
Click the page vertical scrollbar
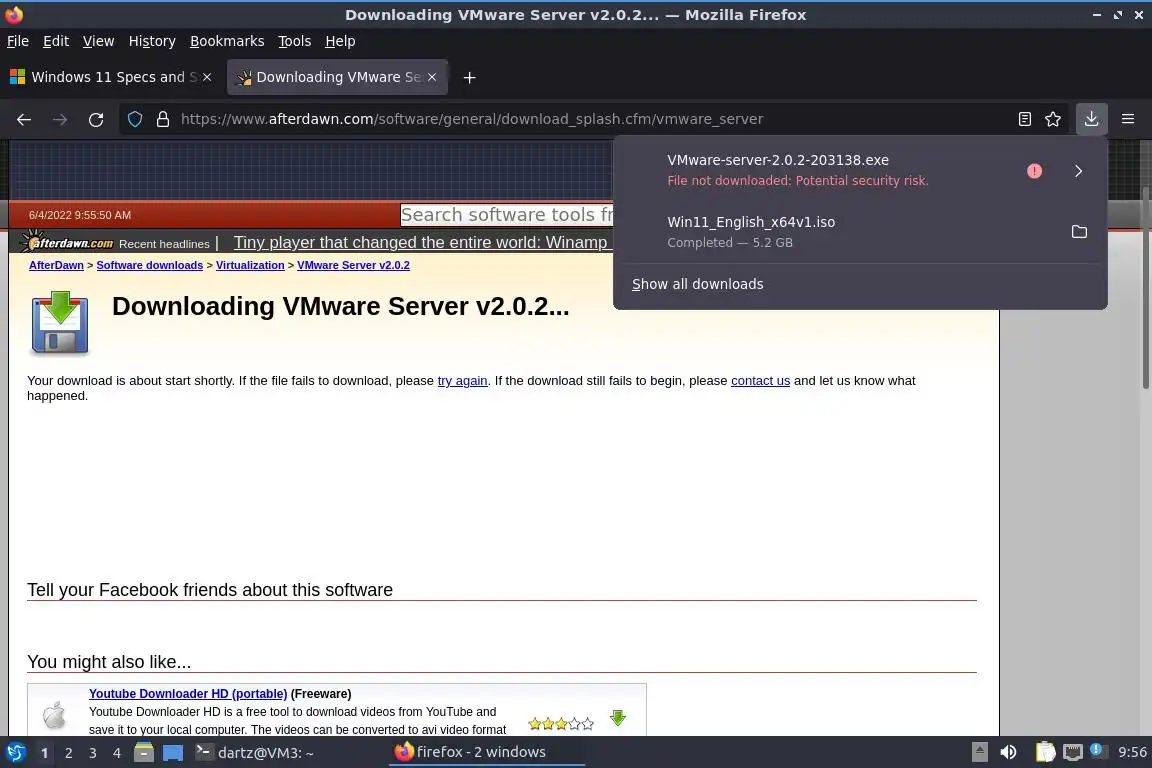[1146, 287]
